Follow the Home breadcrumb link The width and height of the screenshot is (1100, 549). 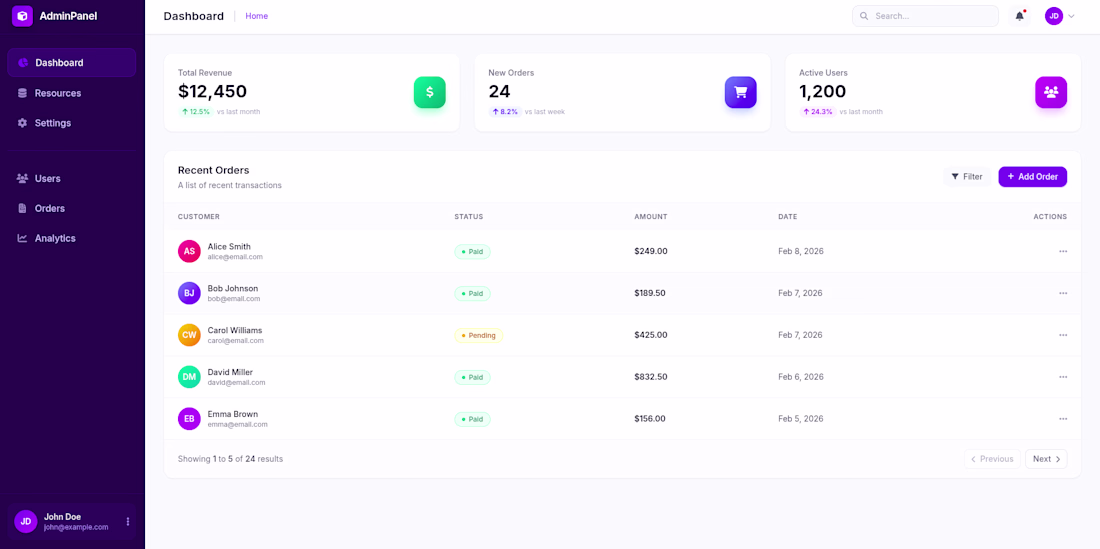pyautogui.click(x=257, y=16)
